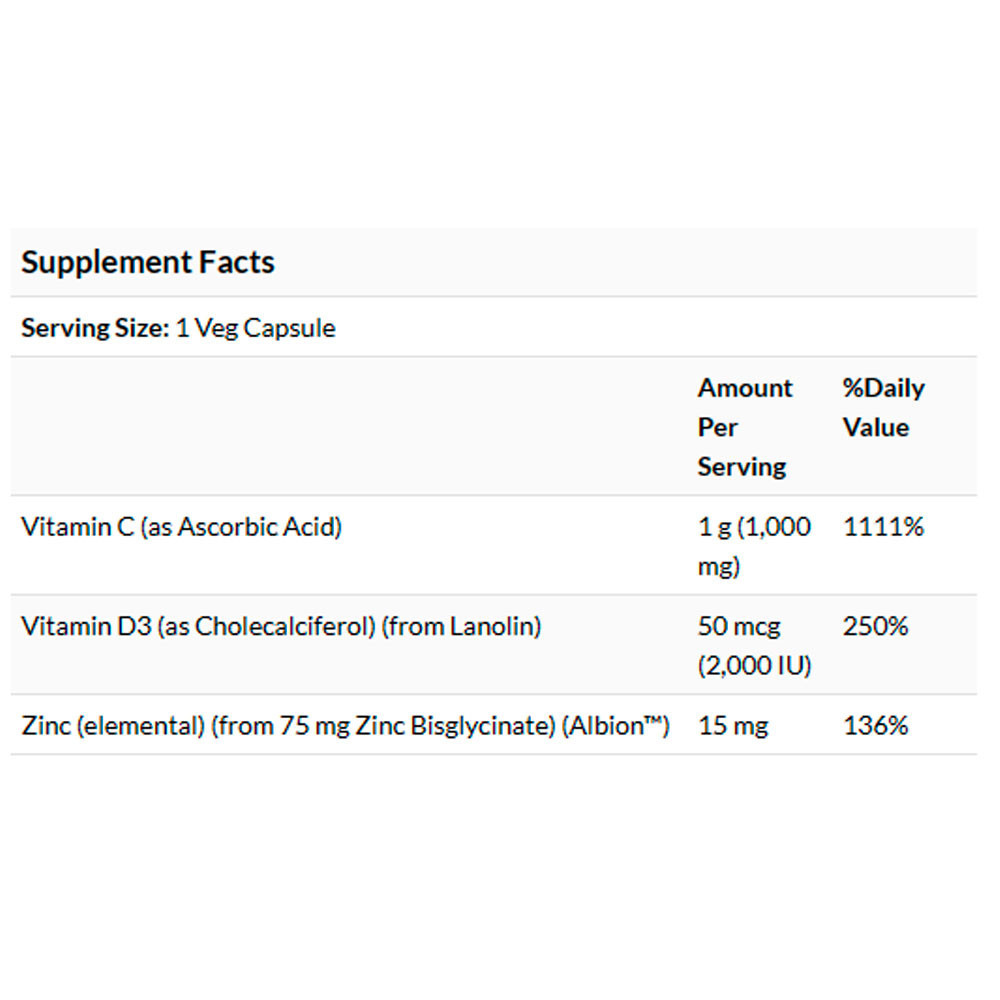Click the 1111% daily value
The height and width of the screenshot is (1000, 1000).
pos(883,527)
